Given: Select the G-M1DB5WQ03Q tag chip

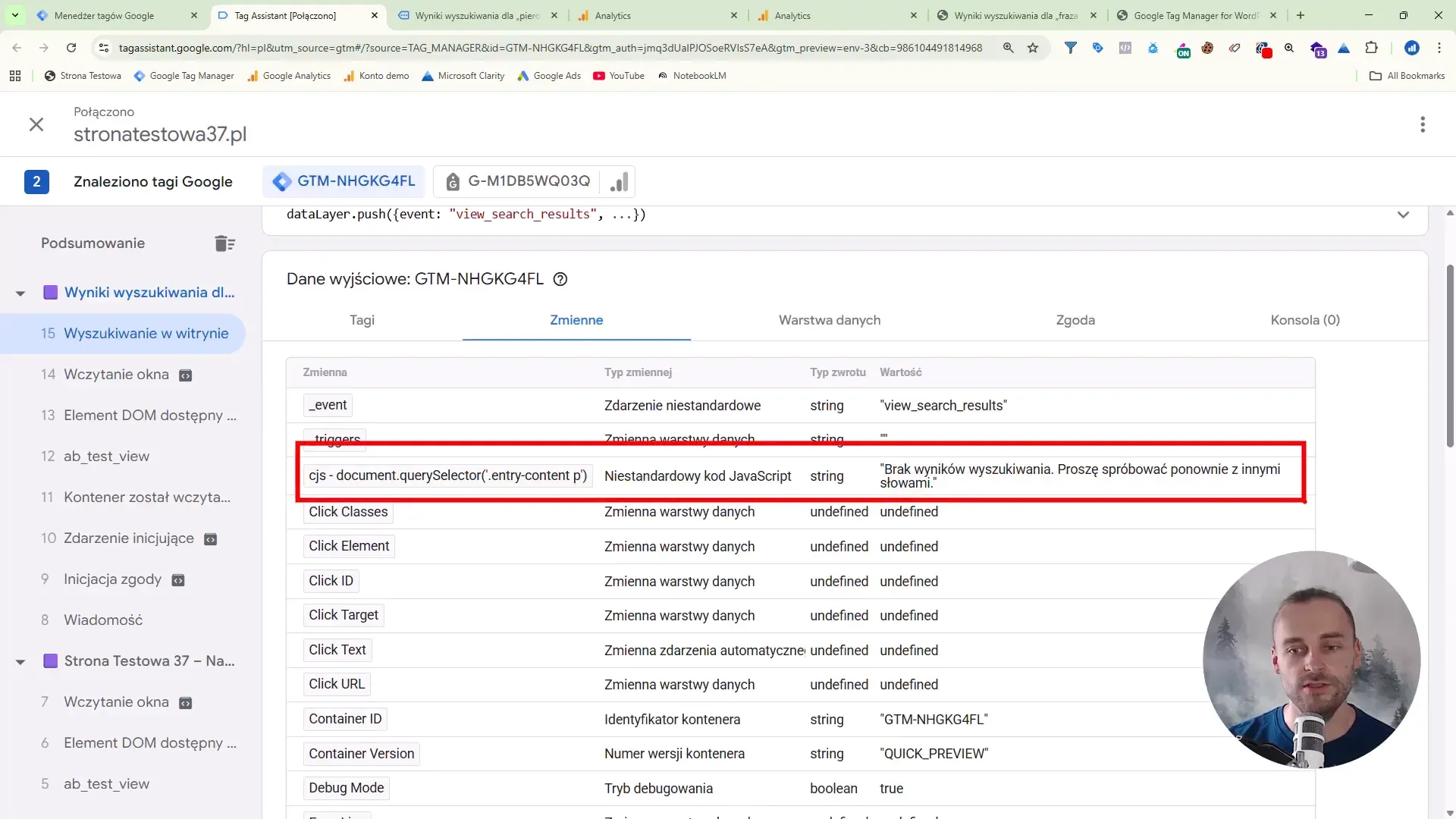Looking at the screenshot, I should [518, 181].
